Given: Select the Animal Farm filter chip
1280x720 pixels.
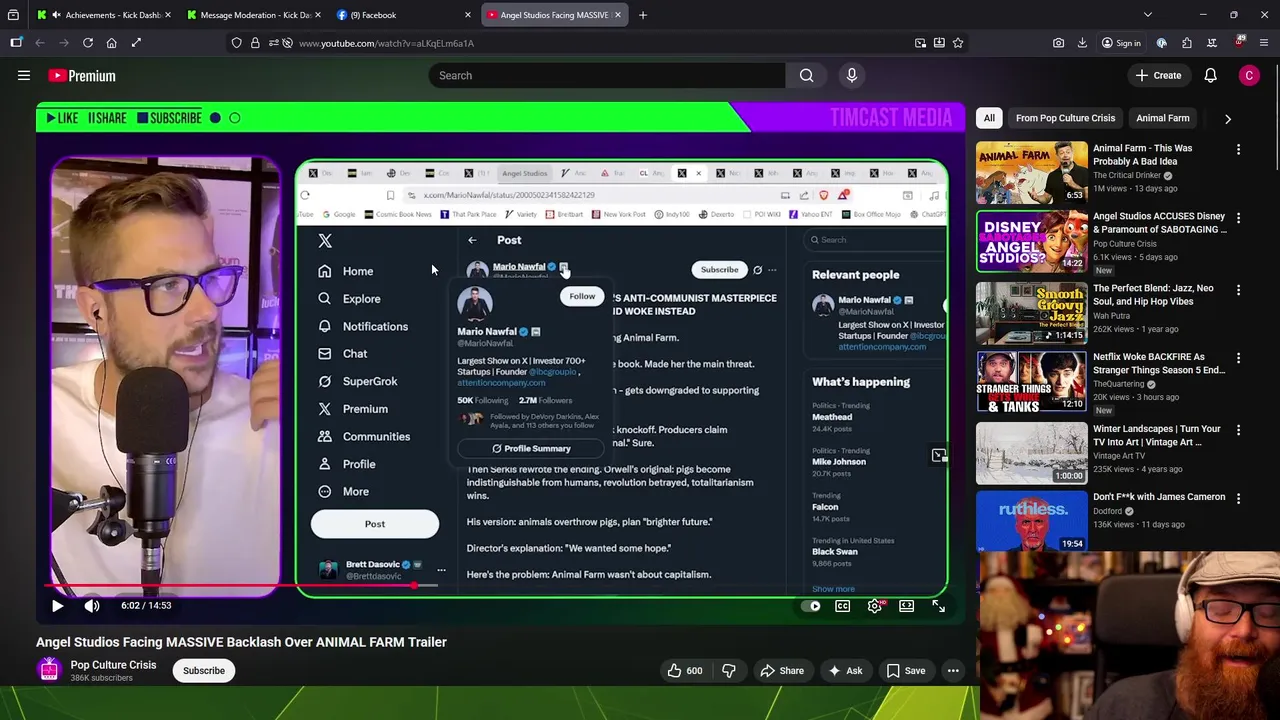Looking at the screenshot, I should click(1162, 118).
